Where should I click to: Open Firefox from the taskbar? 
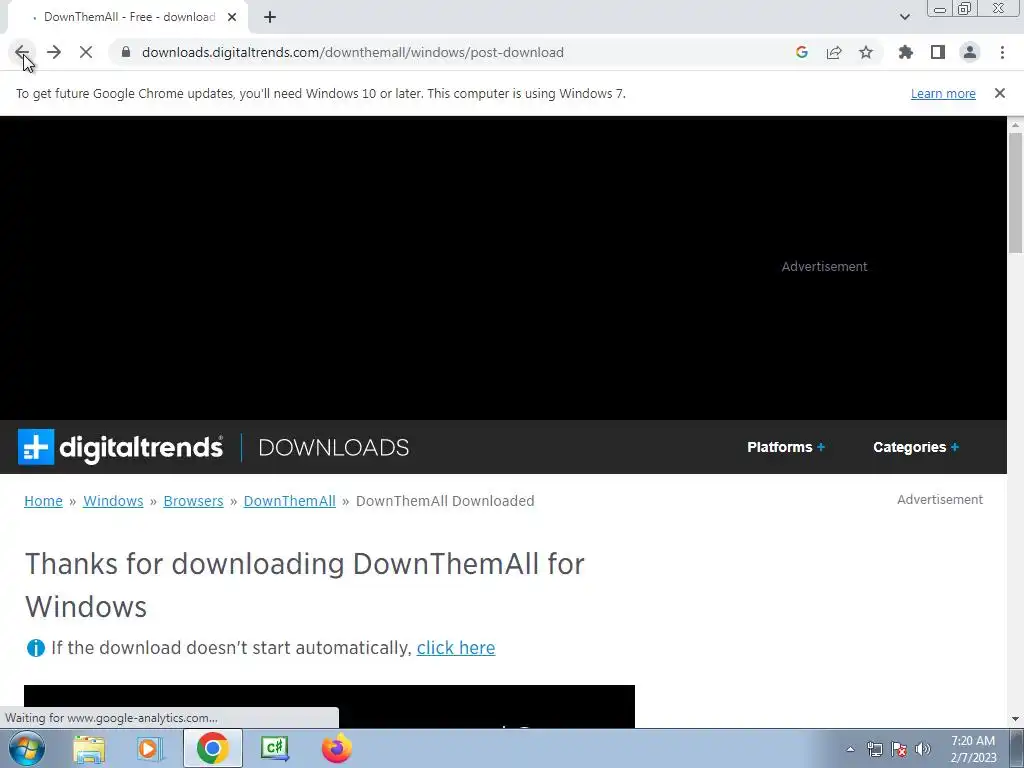(x=336, y=748)
